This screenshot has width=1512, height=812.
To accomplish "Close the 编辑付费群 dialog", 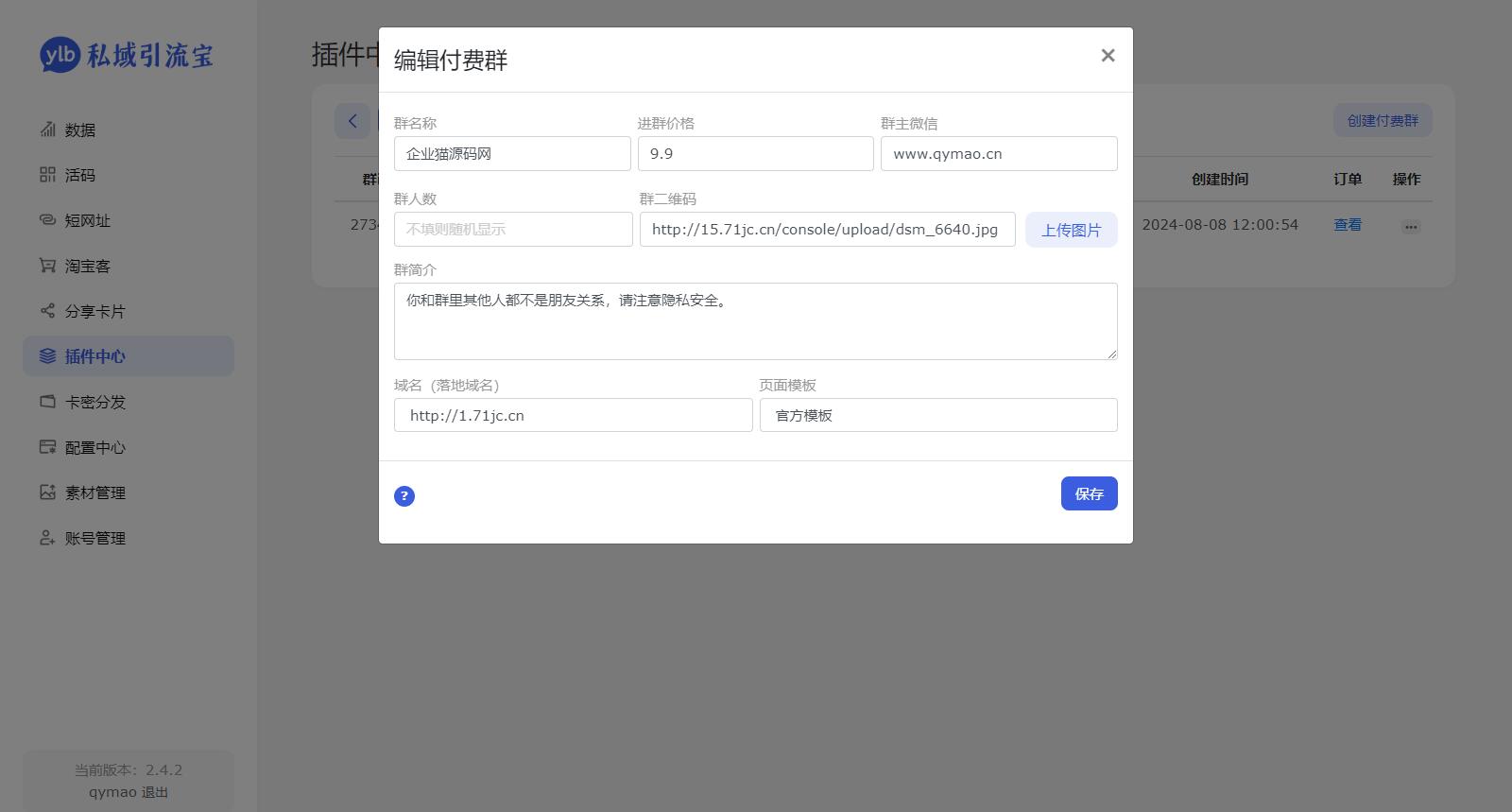I will coord(1108,56).
